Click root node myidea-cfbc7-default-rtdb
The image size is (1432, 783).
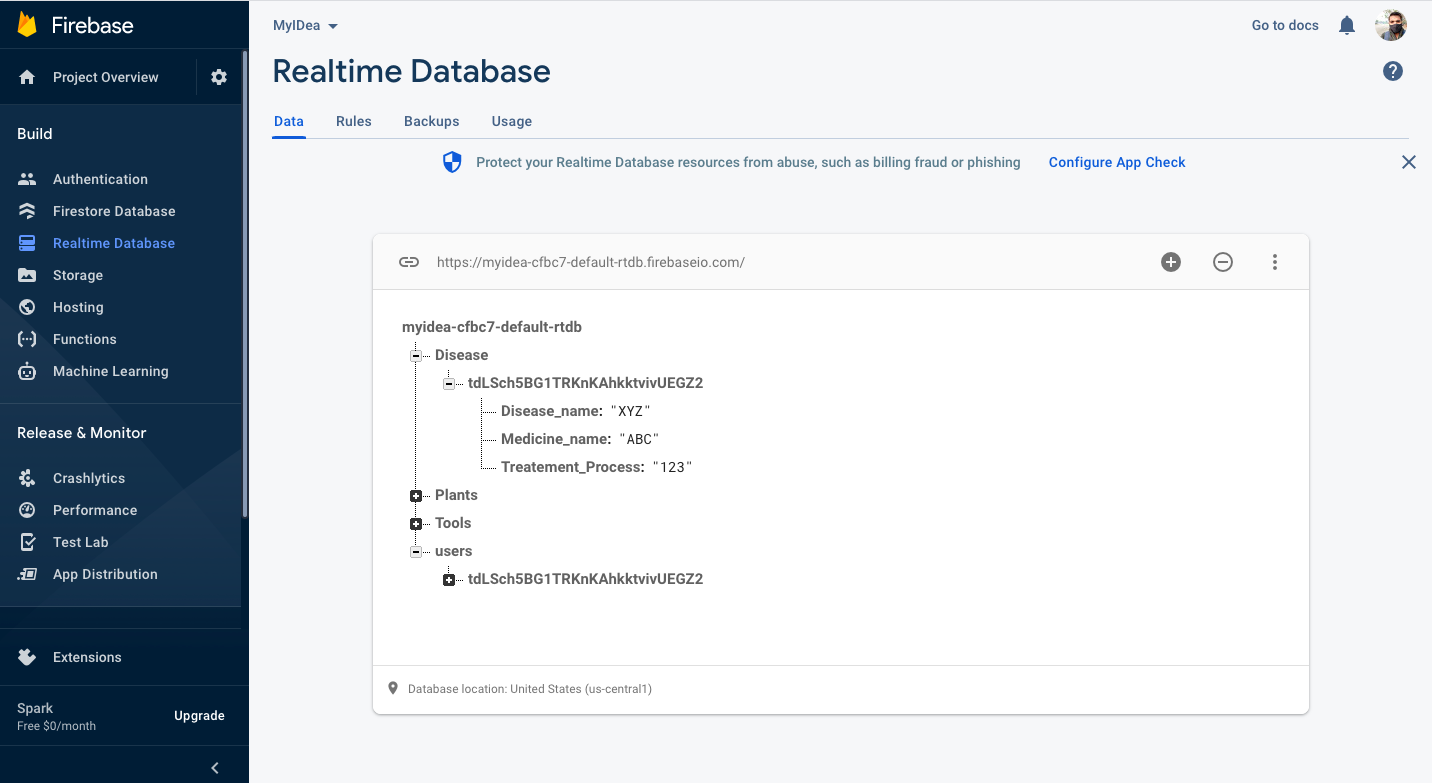492,327
